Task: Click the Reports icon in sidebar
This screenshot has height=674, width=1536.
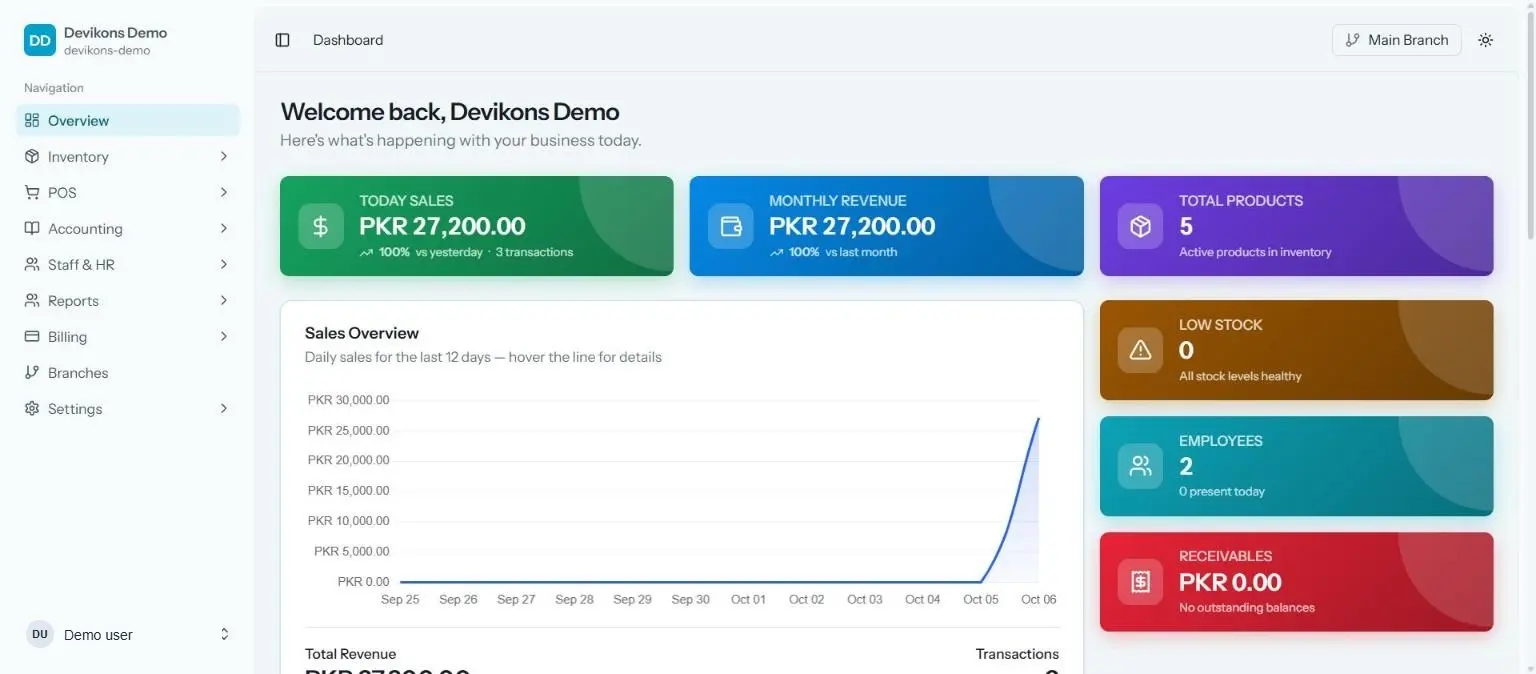Action: point(32,300)
